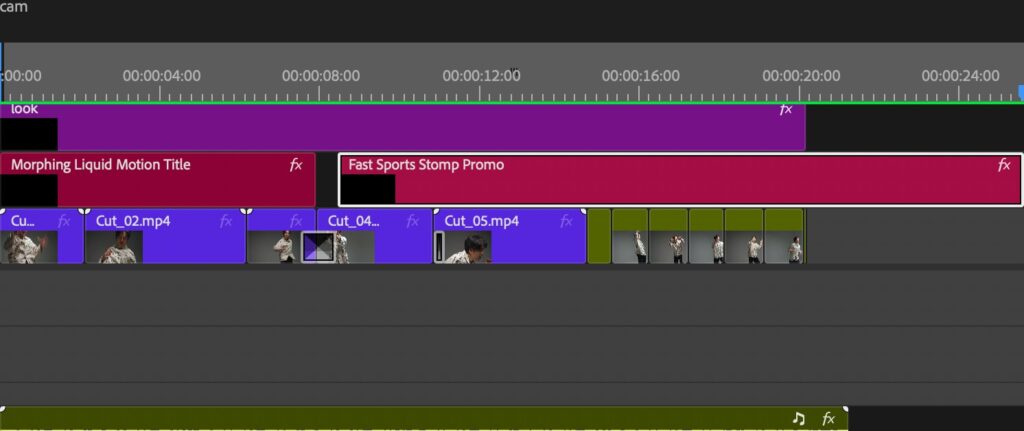Click fx badge on Morphing Liquid Motion Title

click(x=296, y=165)
